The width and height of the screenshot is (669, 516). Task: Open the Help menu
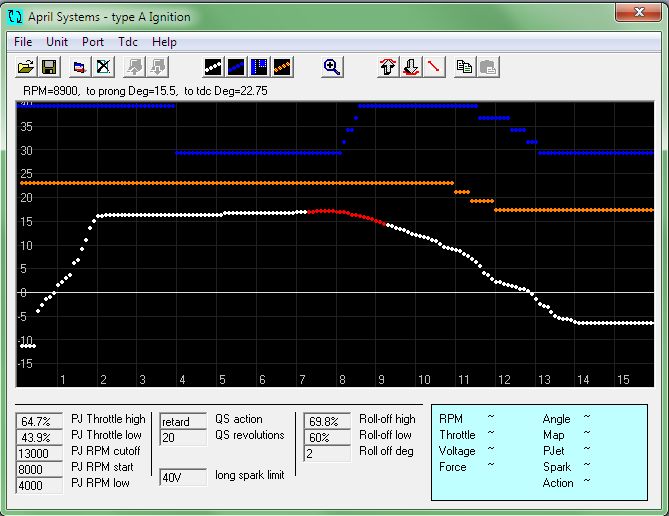click(164, 42)
